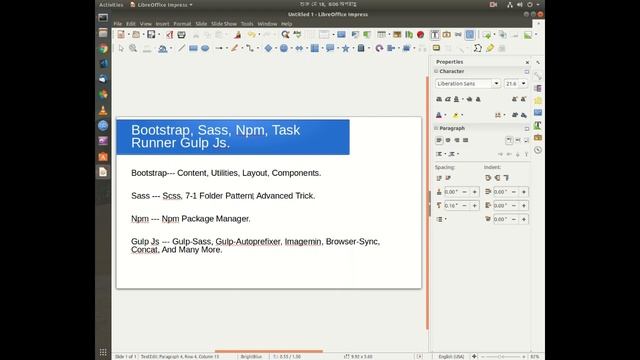The height and width of the screenshot is (360, 640).
Task: Insert a star shape
Action: (x=345, y=48)
